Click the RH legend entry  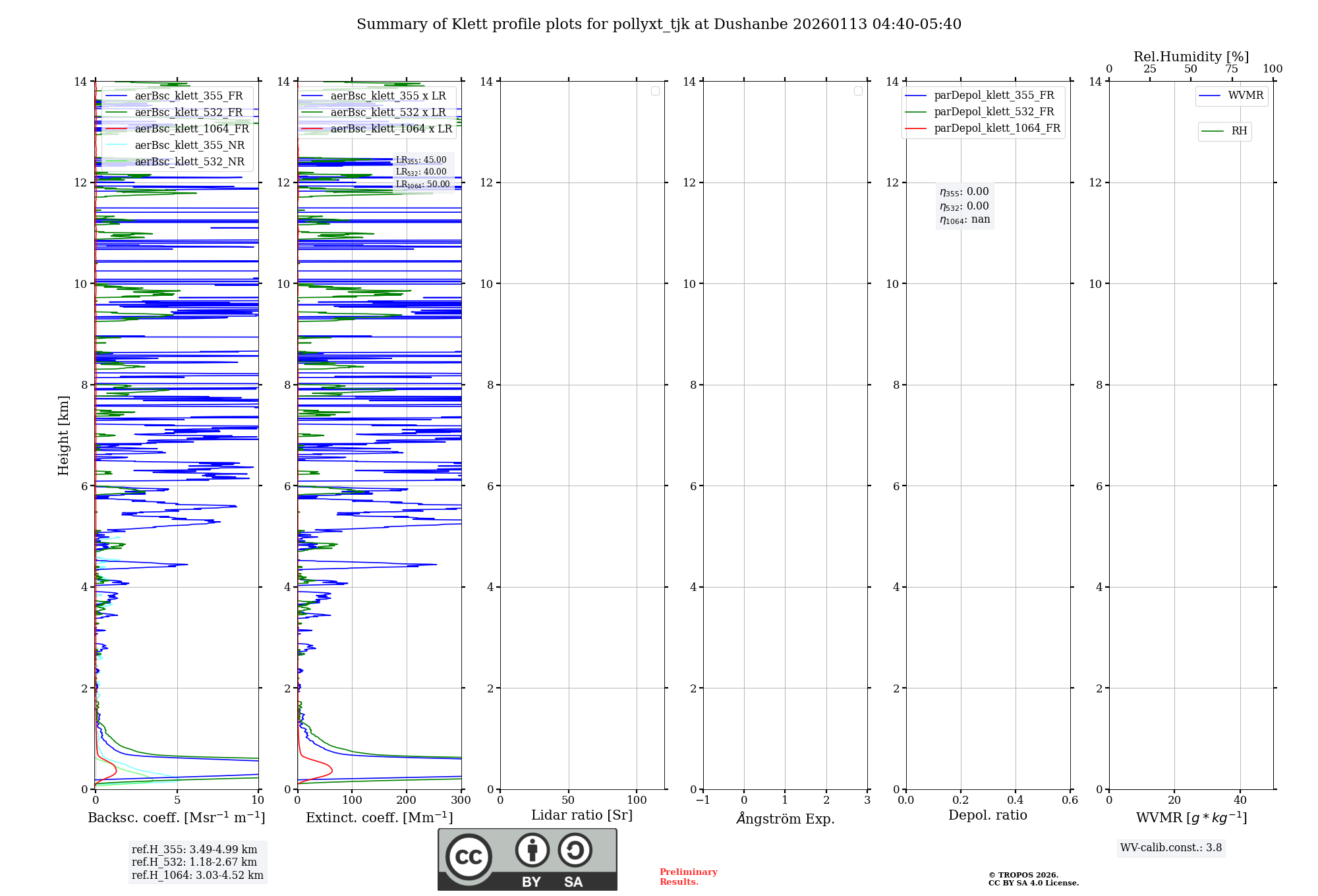[x=1238, y=131]
